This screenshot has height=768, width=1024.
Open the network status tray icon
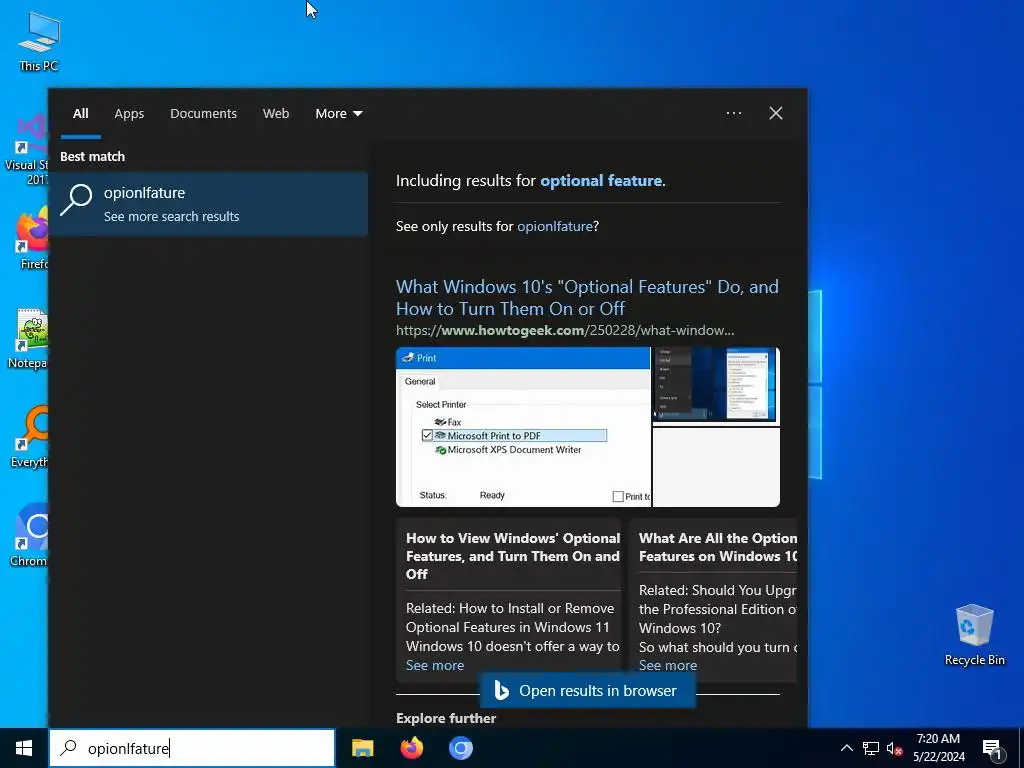(870, 748)
